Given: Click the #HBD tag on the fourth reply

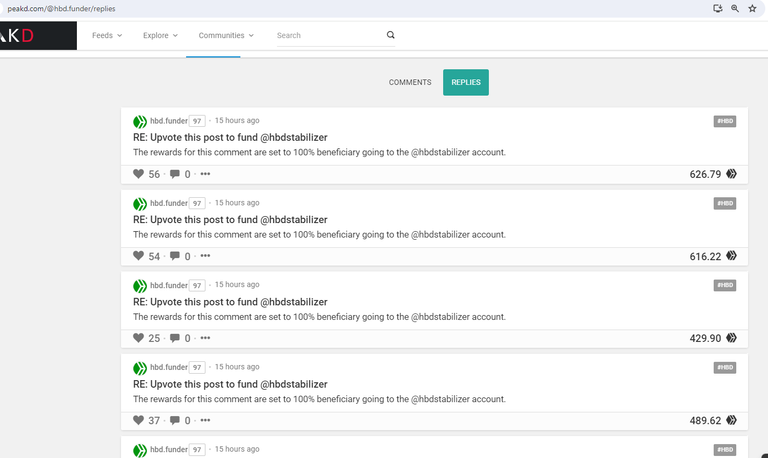Looking at the screenshot, I should coord(725,367).
